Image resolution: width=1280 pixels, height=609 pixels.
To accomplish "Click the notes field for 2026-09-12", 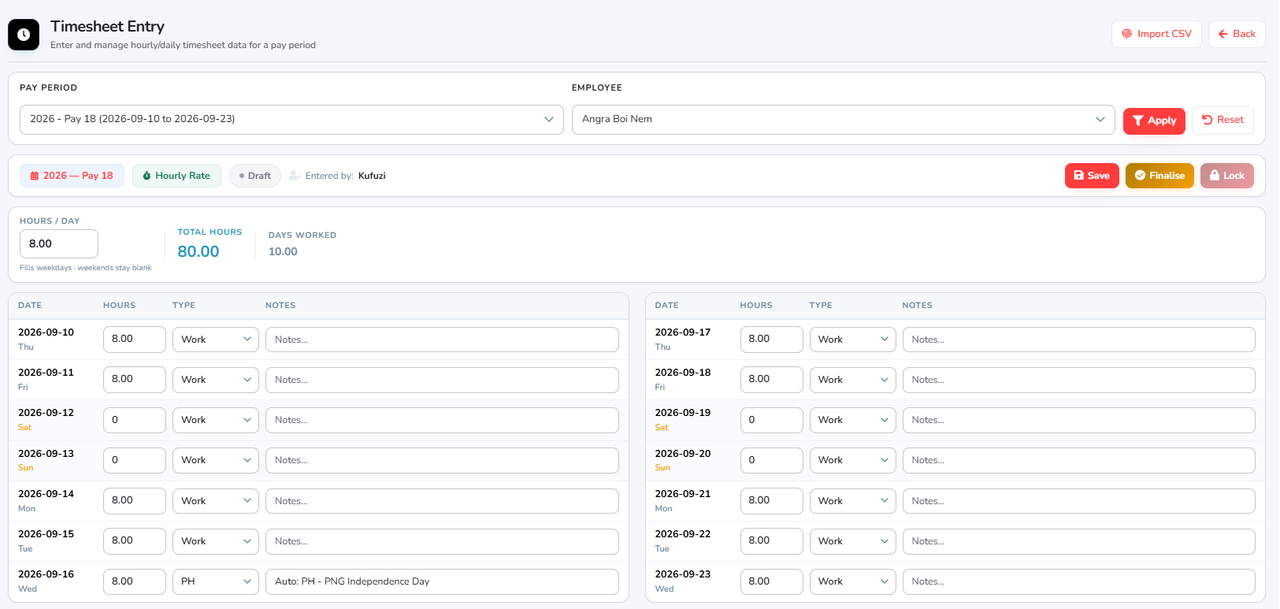I will [x=442, y=420].
